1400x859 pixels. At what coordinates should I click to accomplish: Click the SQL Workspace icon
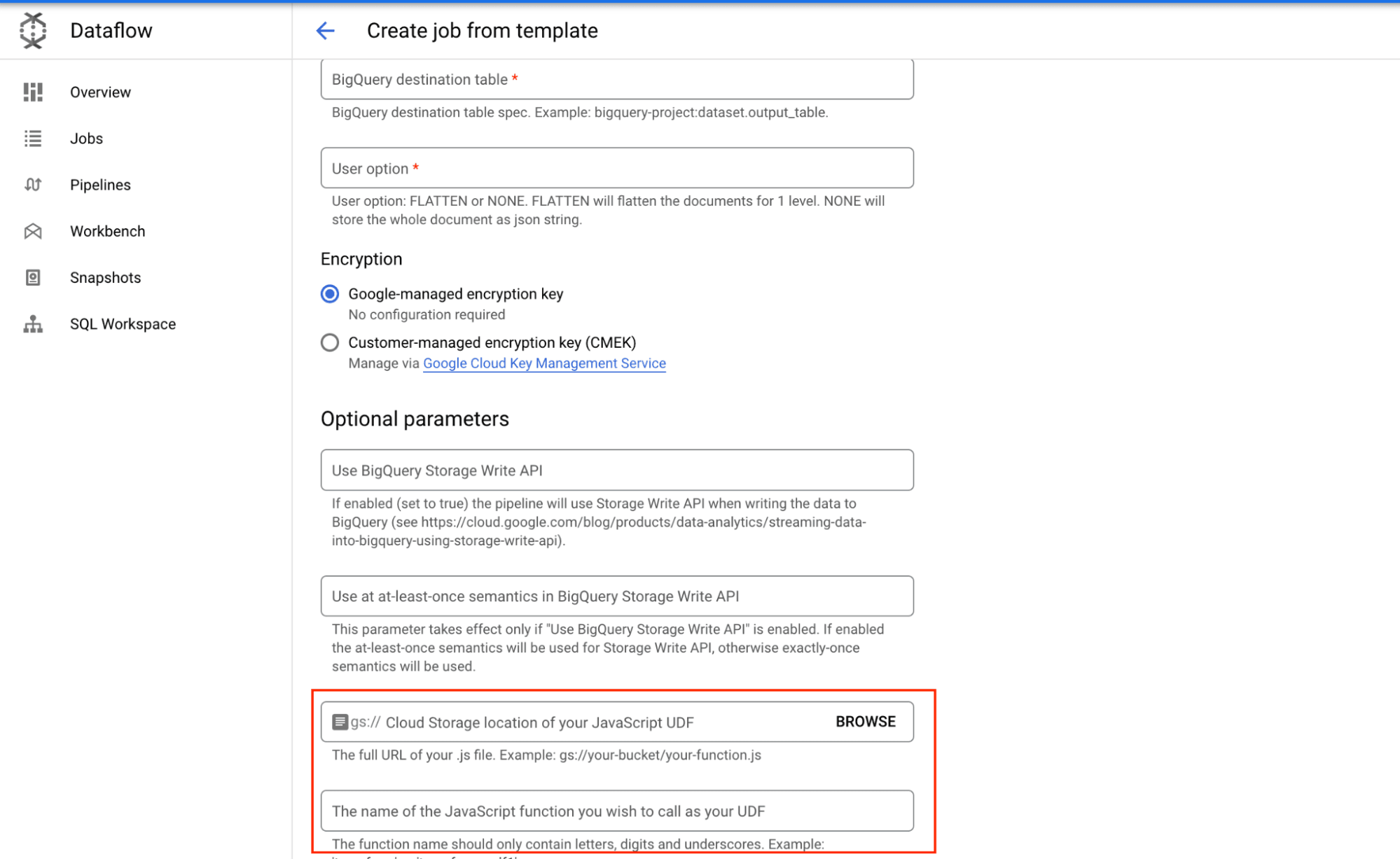coord(33,324)
